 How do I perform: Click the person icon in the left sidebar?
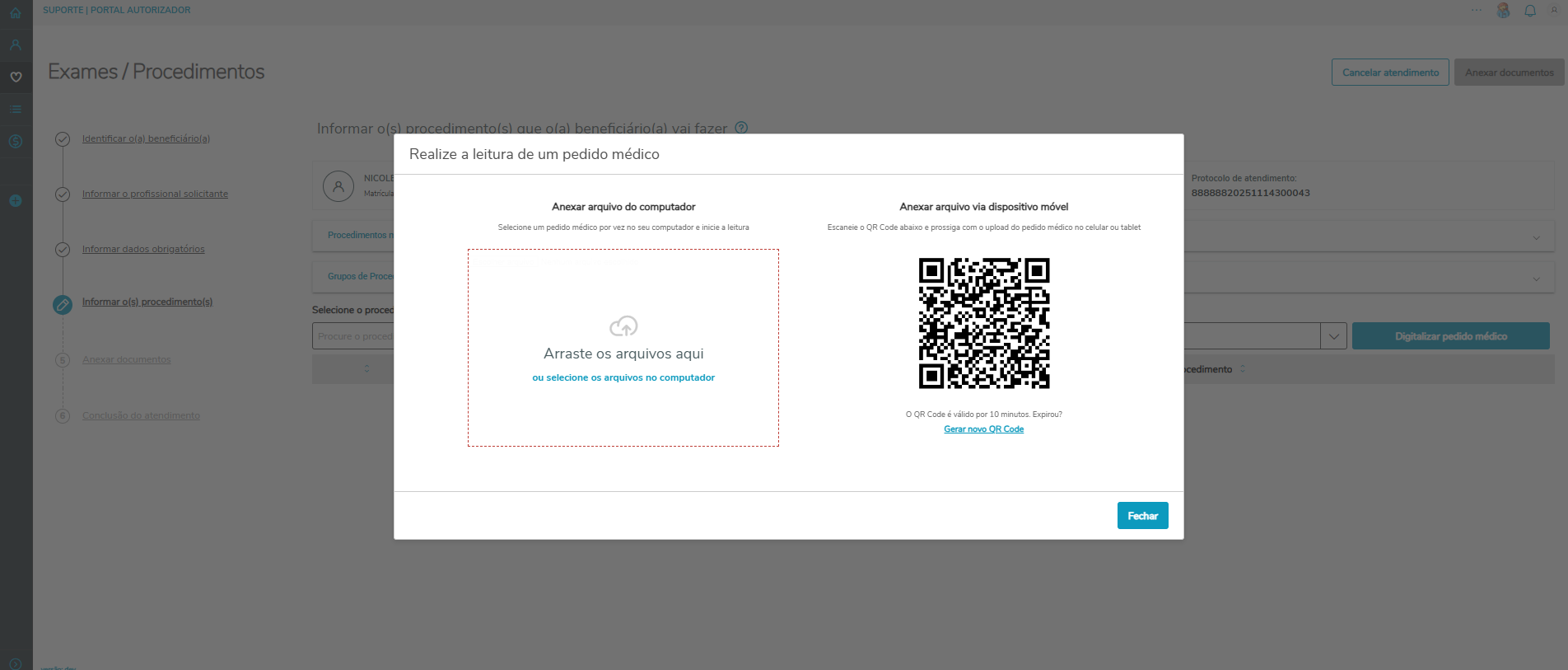pos(16,45)
